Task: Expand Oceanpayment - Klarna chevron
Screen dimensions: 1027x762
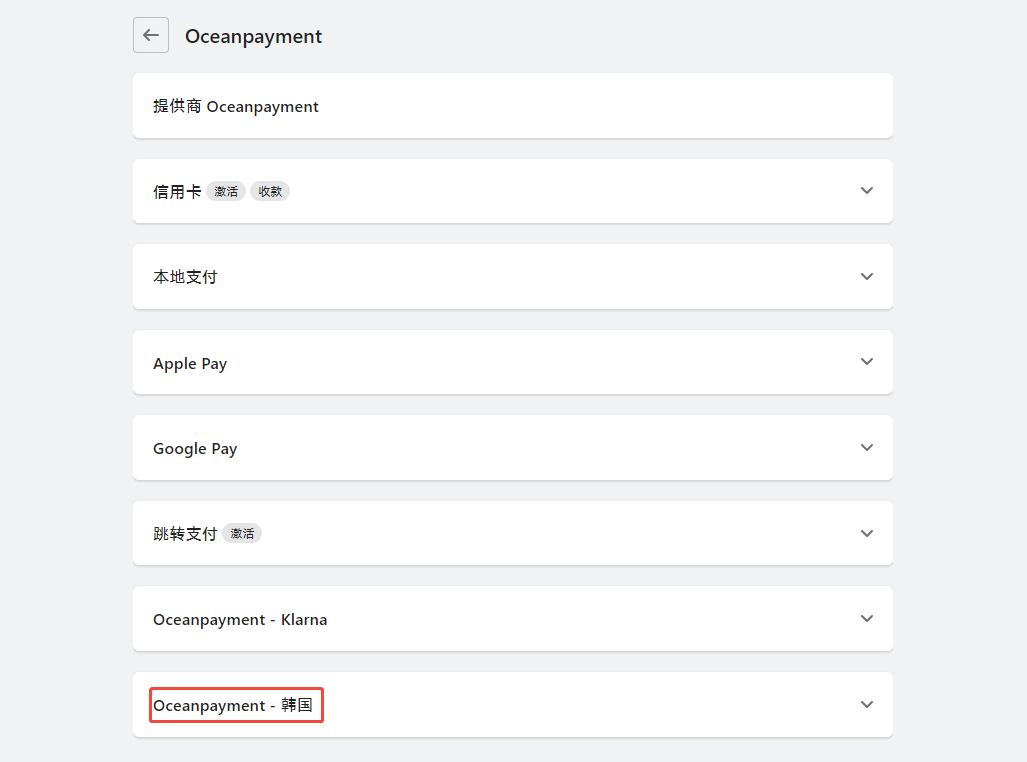Action: click(x=867, y=619)
